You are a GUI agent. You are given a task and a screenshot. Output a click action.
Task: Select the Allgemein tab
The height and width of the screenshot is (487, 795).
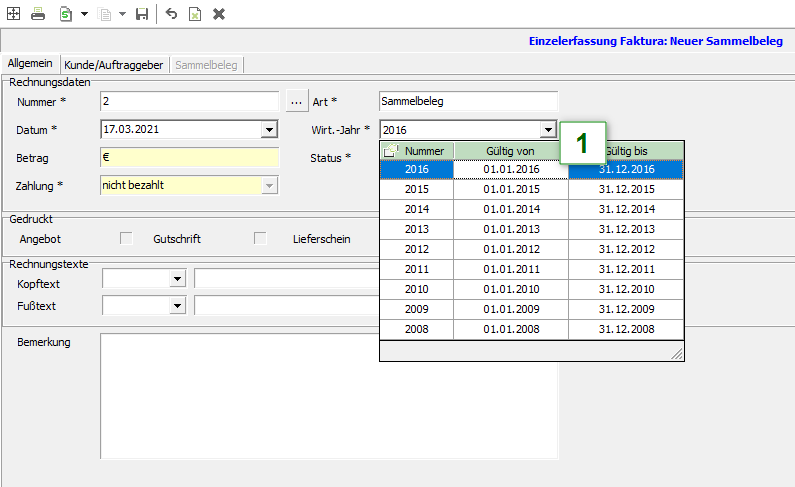[30, 64]
